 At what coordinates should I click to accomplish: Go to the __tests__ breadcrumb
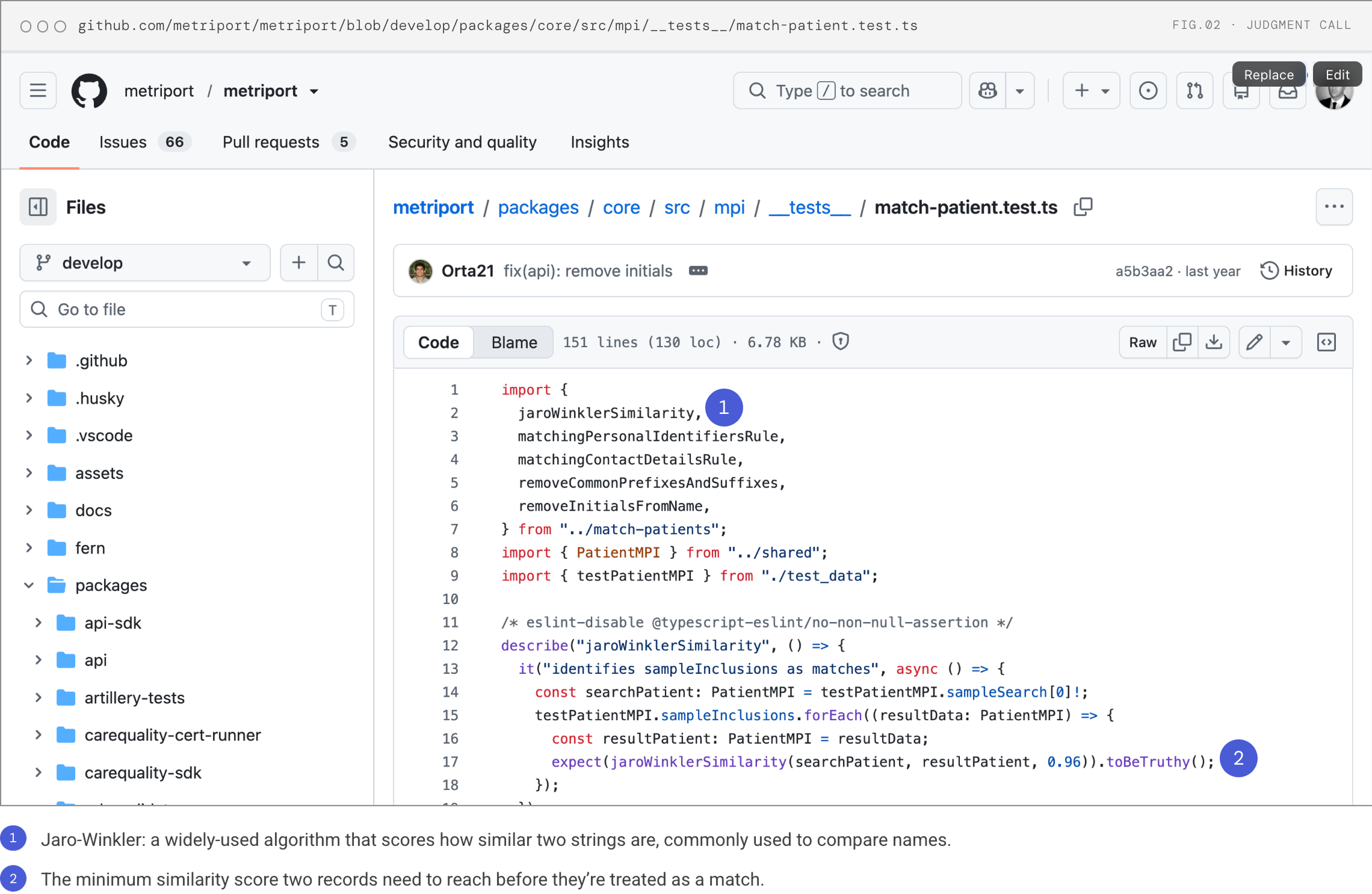coord(809,207)
